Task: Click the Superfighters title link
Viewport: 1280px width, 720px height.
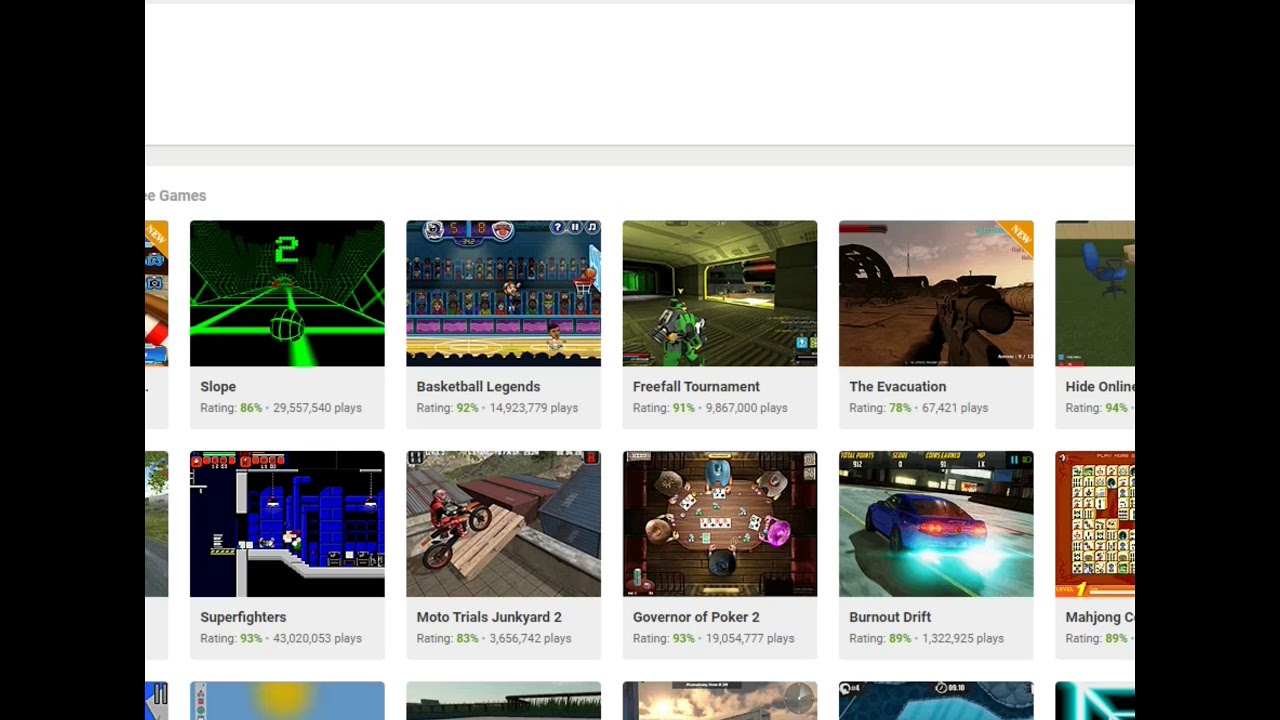Action: (x=243, y=617)
